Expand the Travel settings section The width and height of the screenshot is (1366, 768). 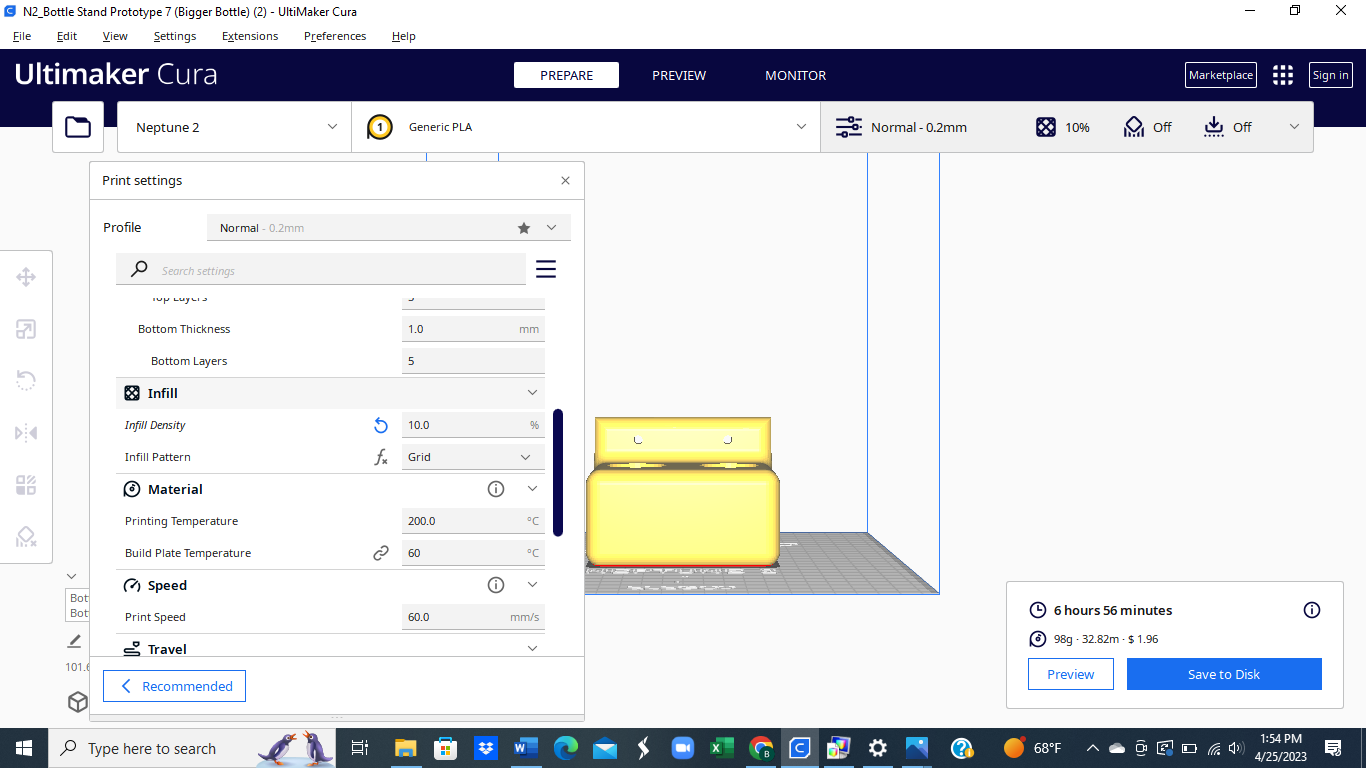[x=532, y=648]
